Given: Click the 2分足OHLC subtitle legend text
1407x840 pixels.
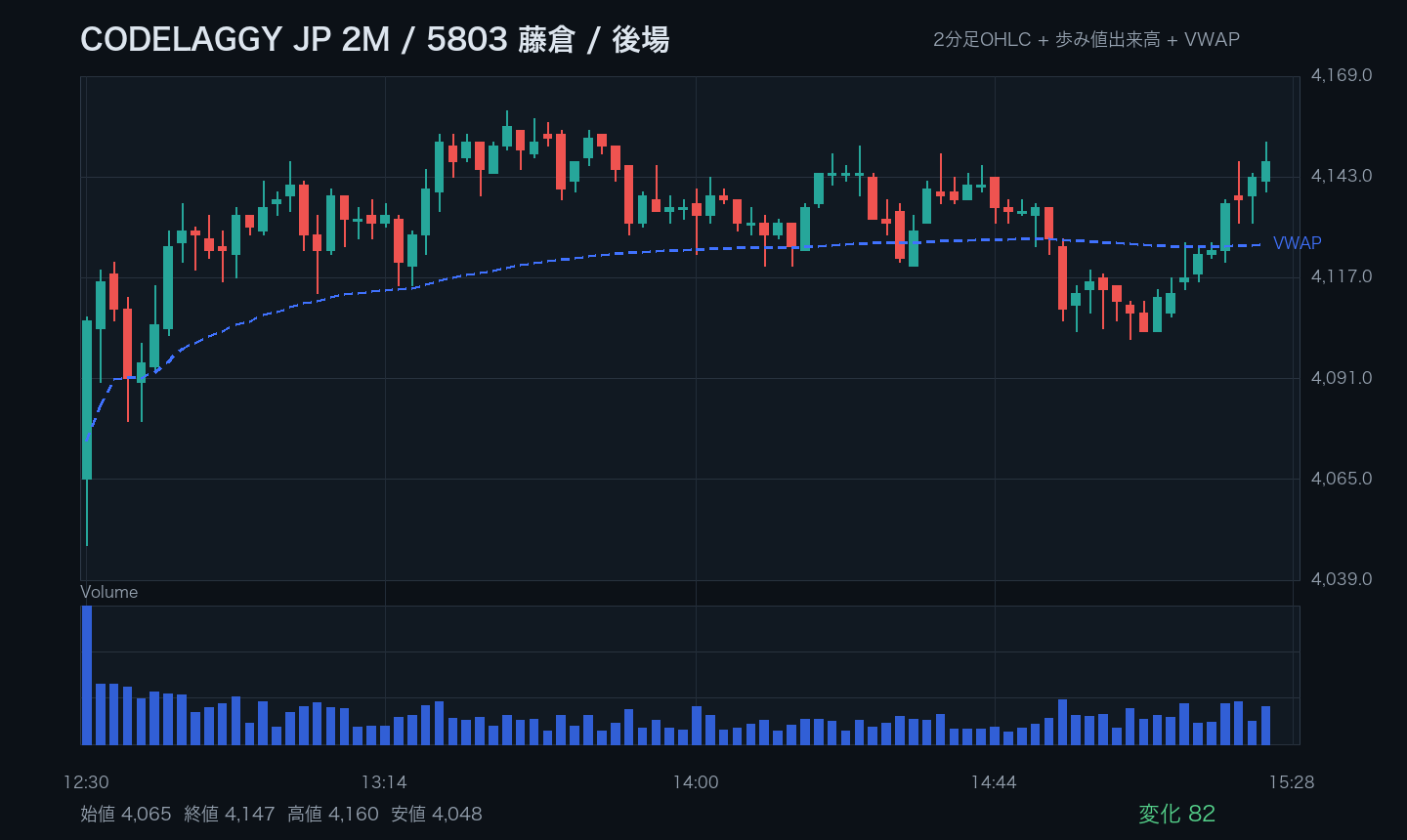Looking at the screenshot, I should [x=982, y=40].
